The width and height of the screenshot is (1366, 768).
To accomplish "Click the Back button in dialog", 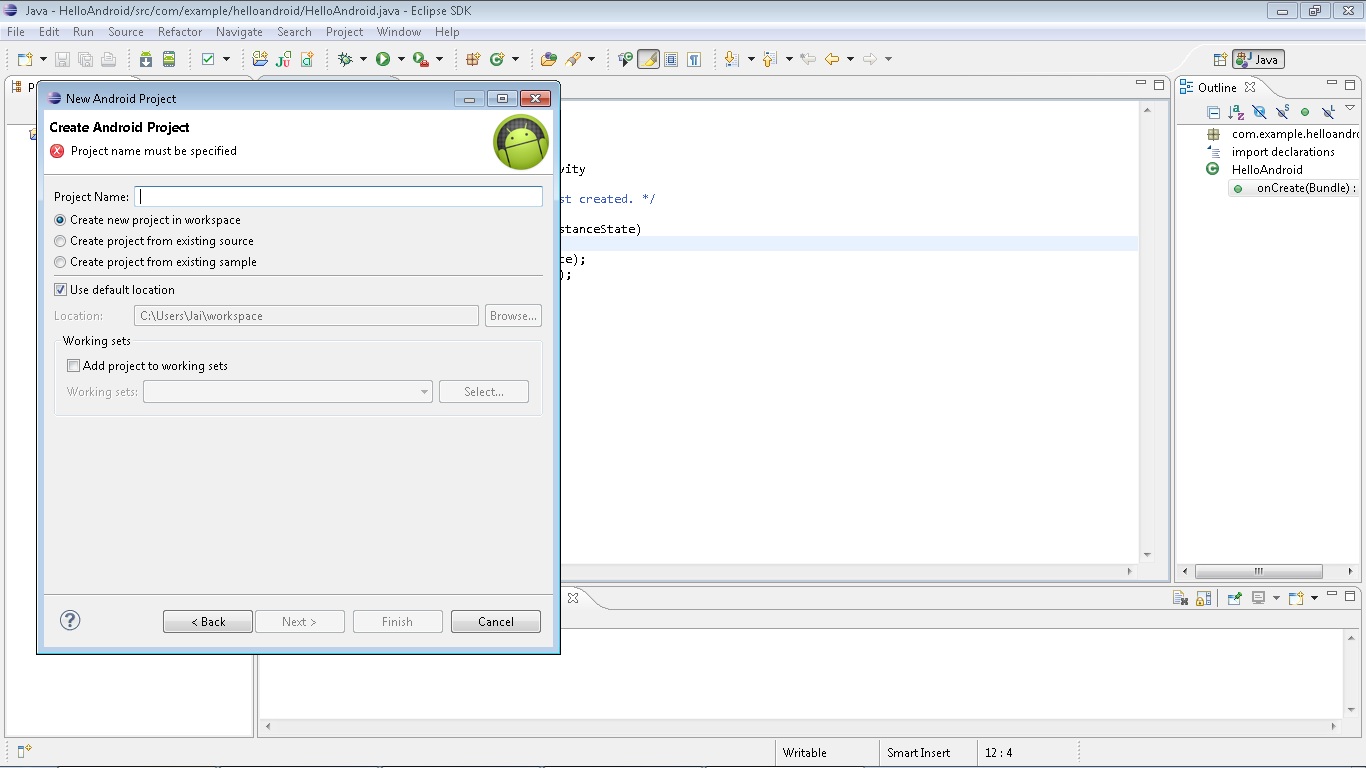I will (208, 621).
